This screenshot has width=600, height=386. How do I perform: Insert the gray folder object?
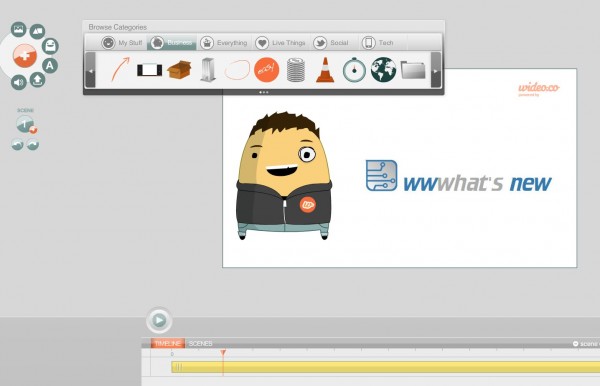pos(413,70)
